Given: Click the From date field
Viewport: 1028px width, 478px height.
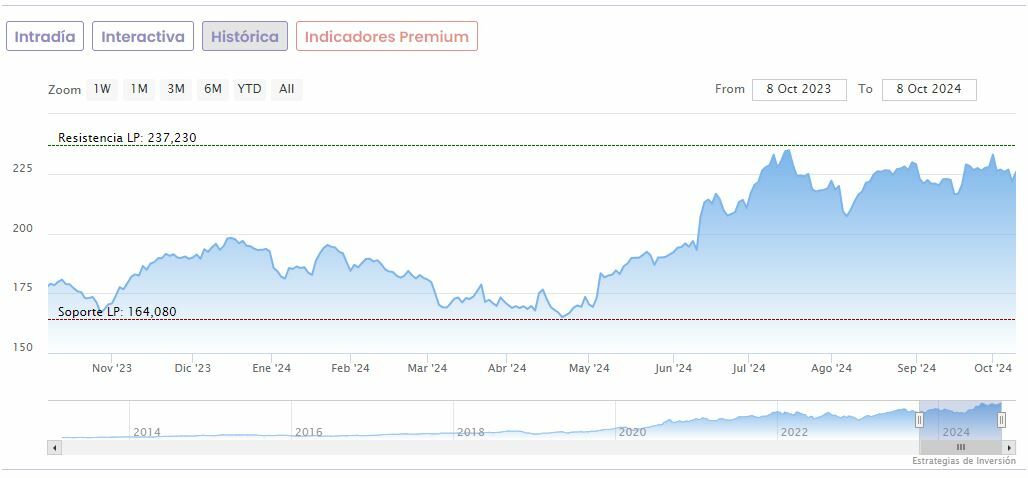Looking at the screenshot, I should [799, 89].
